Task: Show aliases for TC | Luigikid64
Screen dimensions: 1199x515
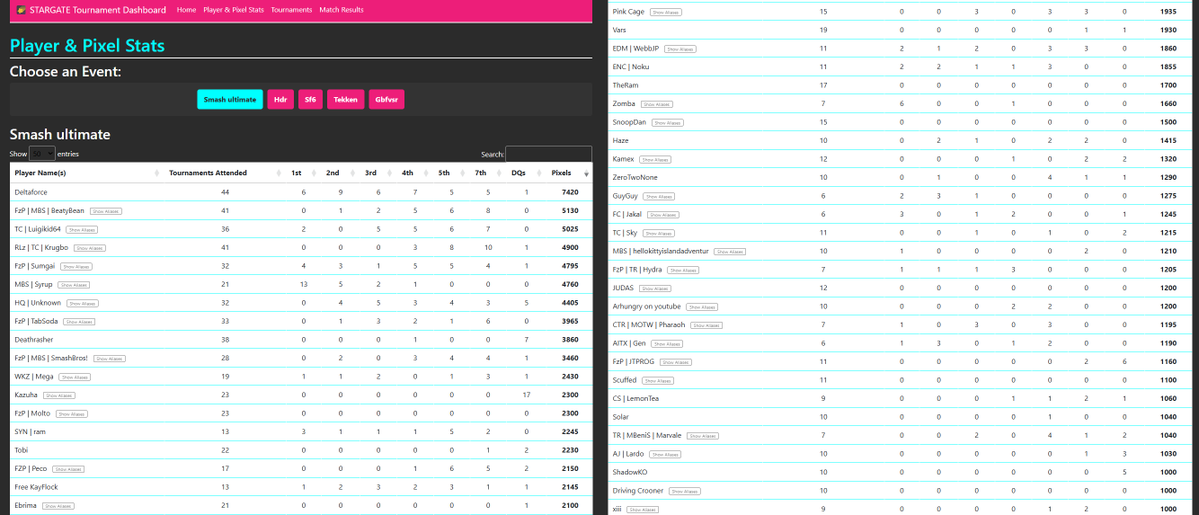Action: (82, 230)
